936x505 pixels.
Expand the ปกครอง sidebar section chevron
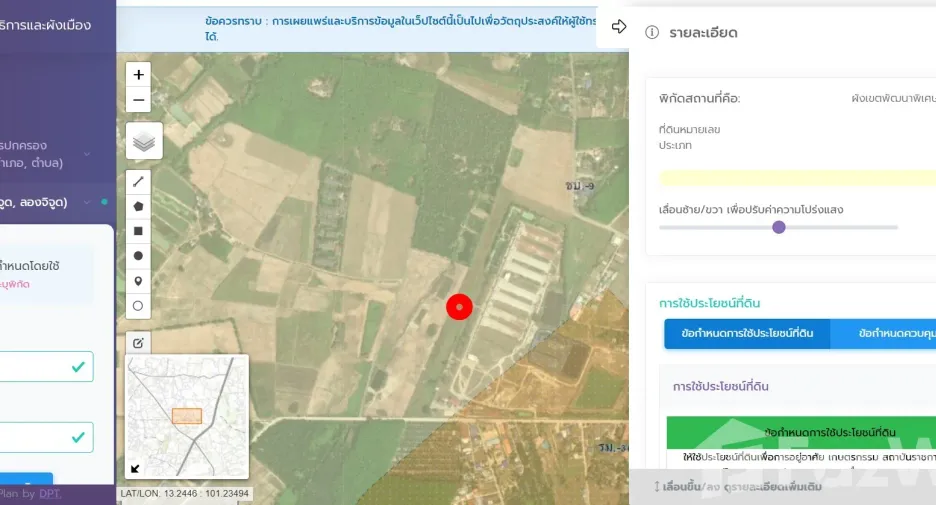coord(87,154)
